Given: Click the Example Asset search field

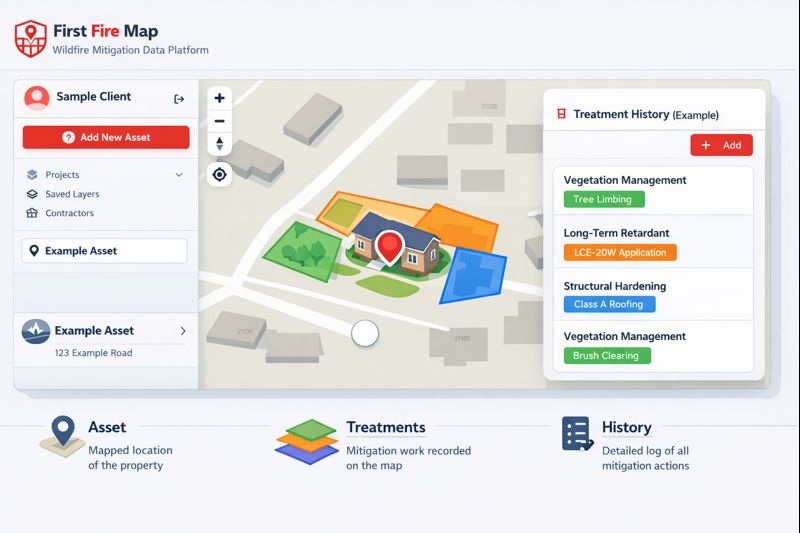Looking at the screenshot, I should pos(104,251).
